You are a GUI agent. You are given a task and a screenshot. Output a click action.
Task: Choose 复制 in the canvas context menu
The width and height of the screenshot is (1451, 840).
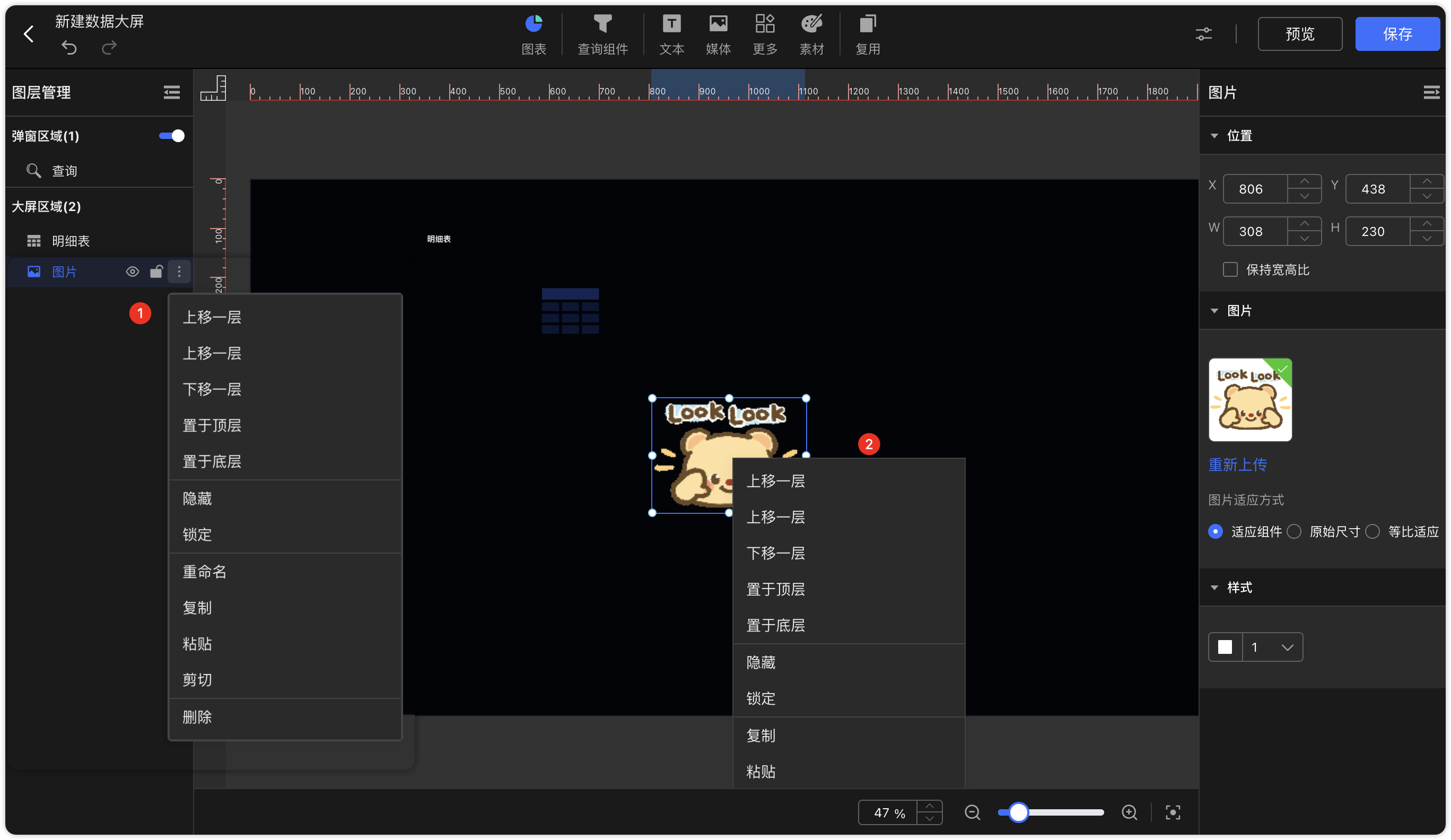(849, 736)
